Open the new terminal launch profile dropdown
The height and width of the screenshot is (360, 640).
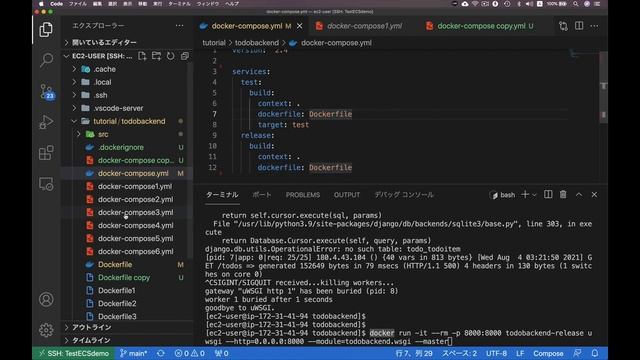[x=534, y=195]
